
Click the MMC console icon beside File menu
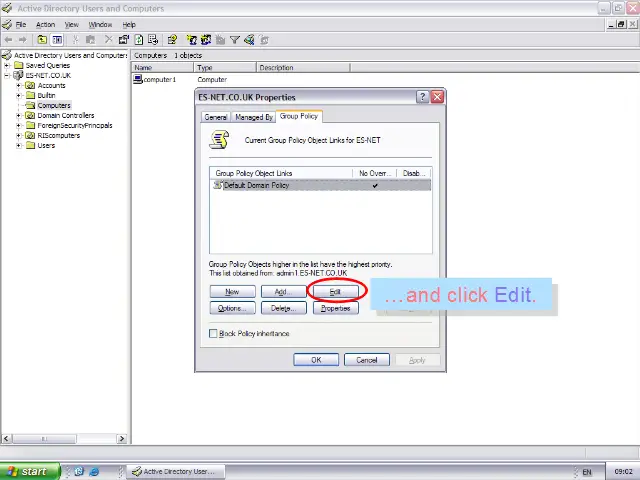tap(7, 24)
